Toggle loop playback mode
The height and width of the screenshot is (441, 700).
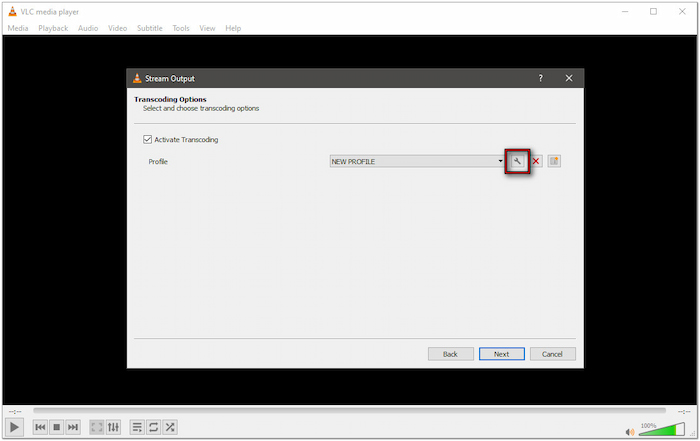(x=153, y=427)
